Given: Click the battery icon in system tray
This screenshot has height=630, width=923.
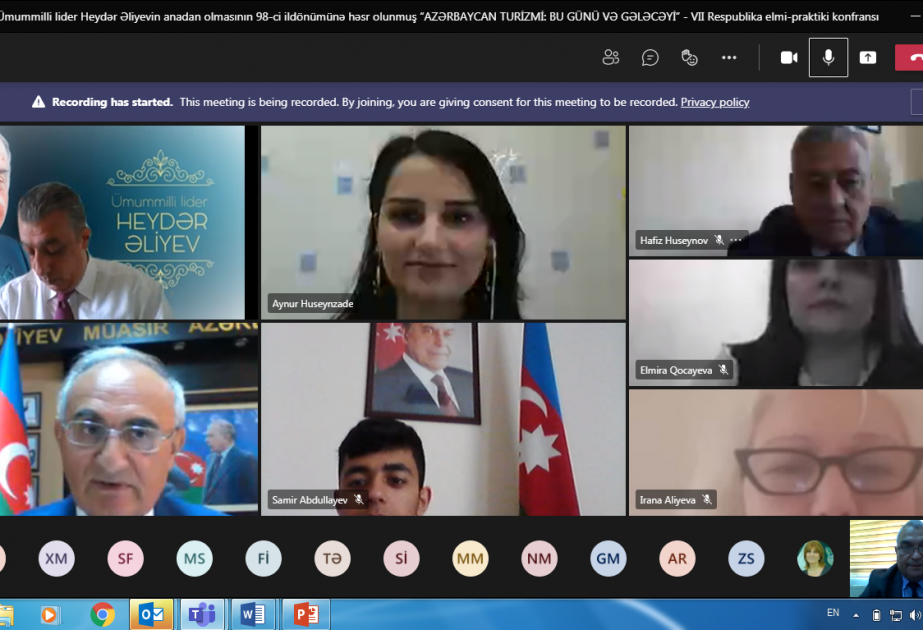Looking at the screenshot, I should 876,615.
